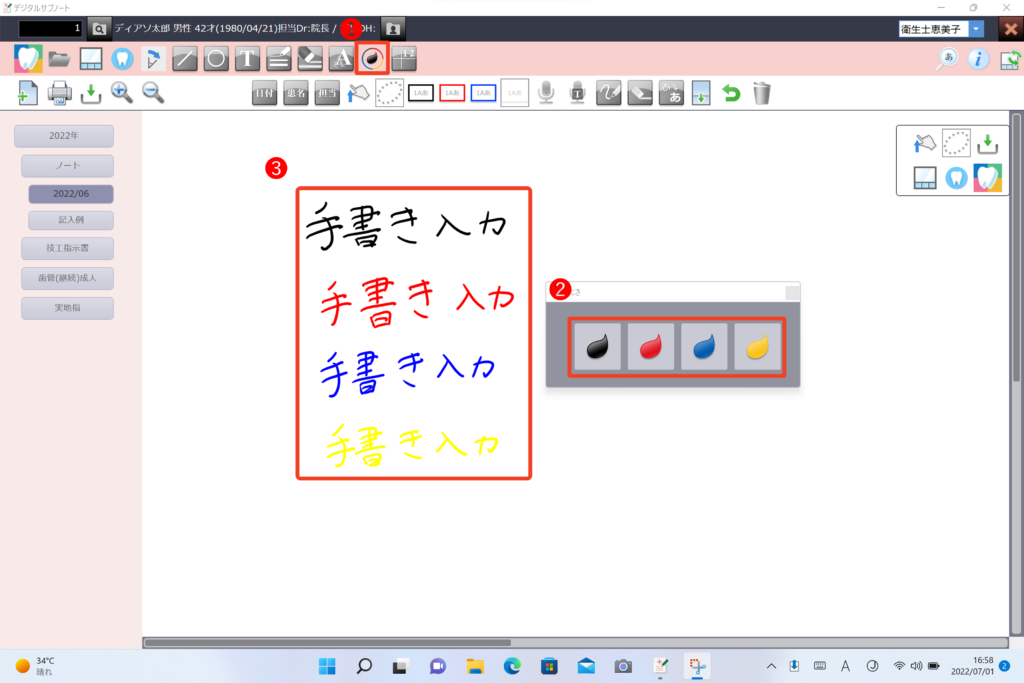
Task: Pick the red ink color
Action: coord(650,346)
